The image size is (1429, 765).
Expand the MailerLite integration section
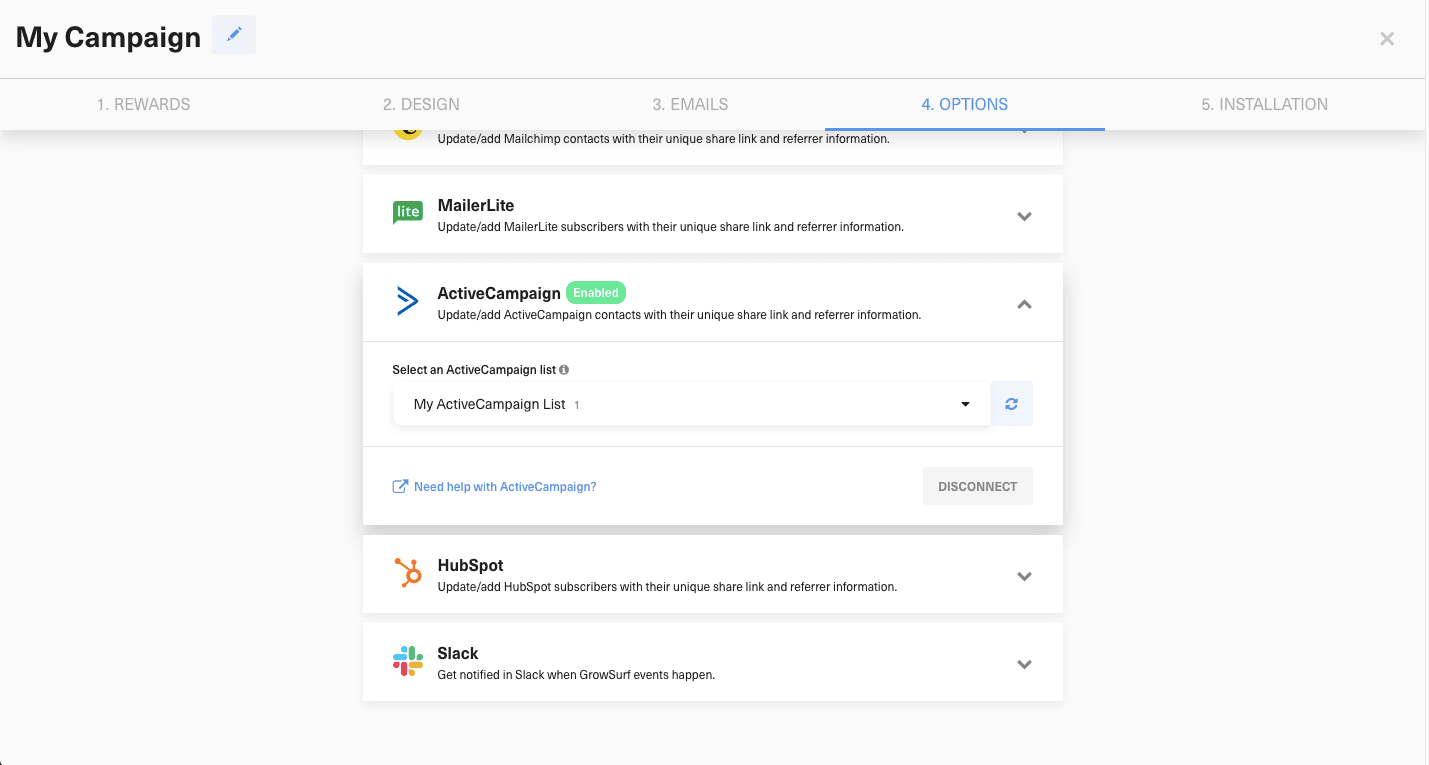1024,215
